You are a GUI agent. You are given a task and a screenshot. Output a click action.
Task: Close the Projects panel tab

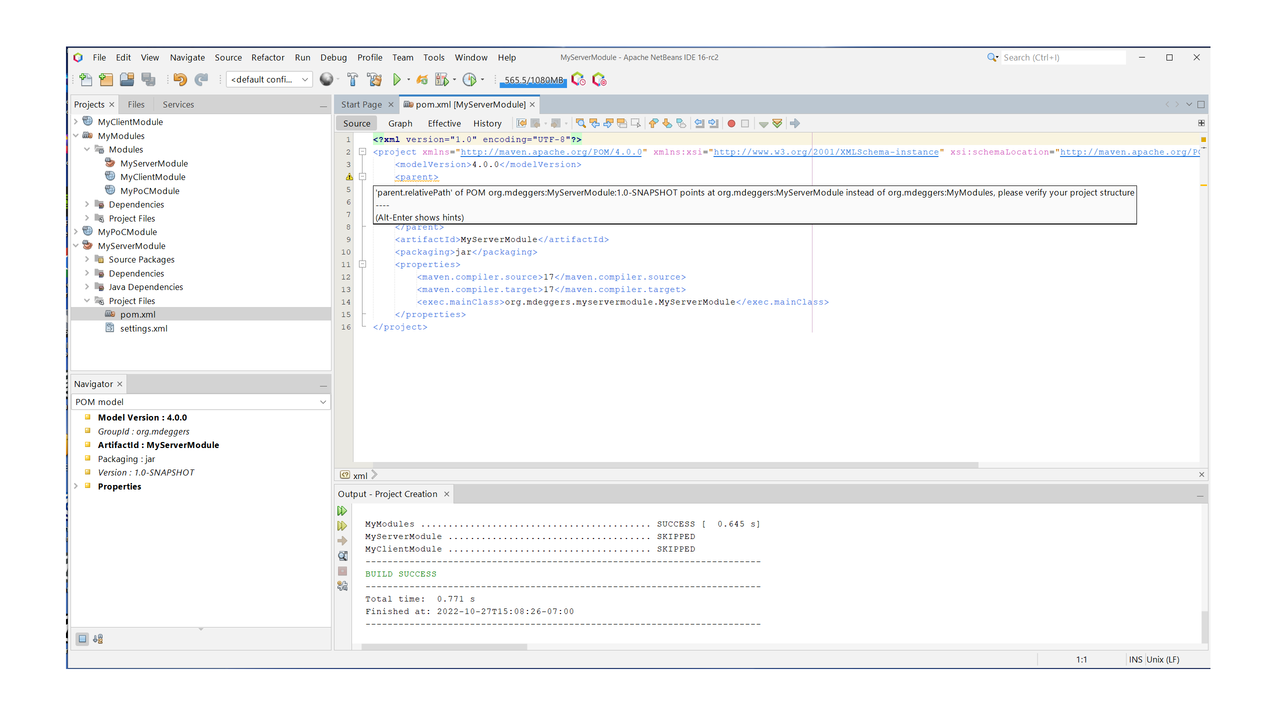111,104
